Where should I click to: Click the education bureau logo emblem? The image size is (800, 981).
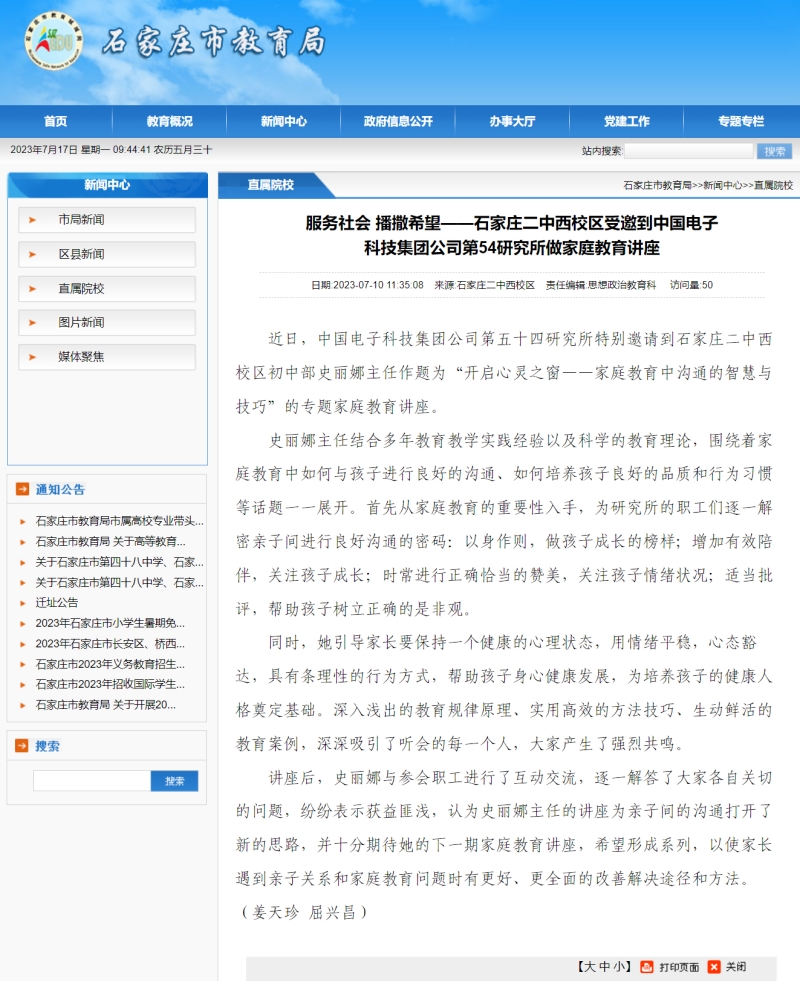click(54, 42)
